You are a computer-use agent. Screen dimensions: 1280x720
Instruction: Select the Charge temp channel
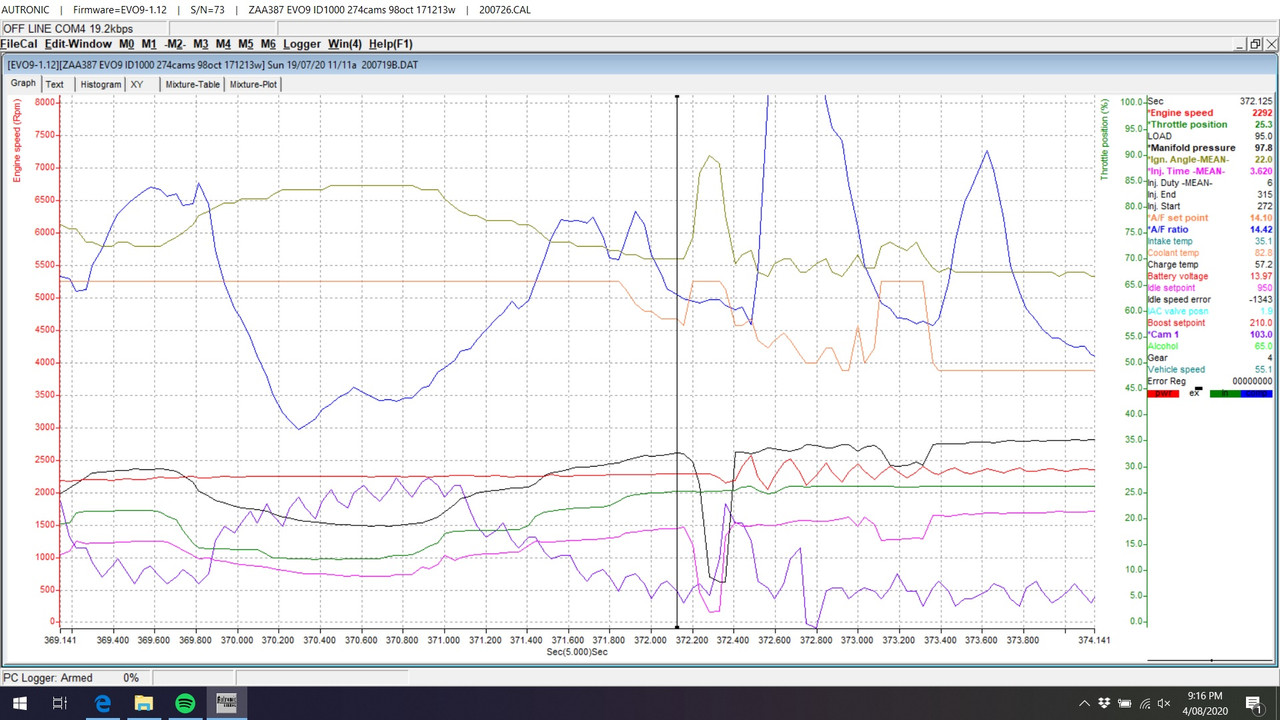click(x=1209, y=265)
